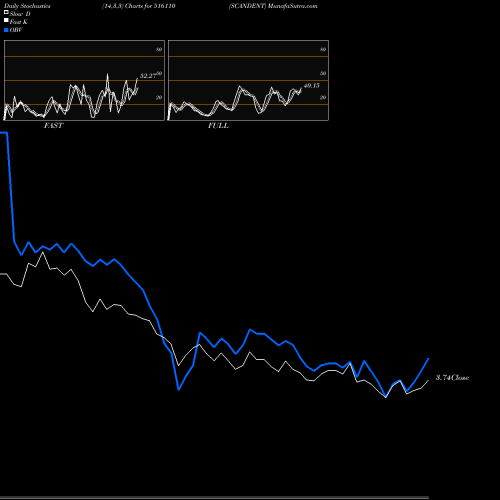Click the Fast K legend swatch

6,21
